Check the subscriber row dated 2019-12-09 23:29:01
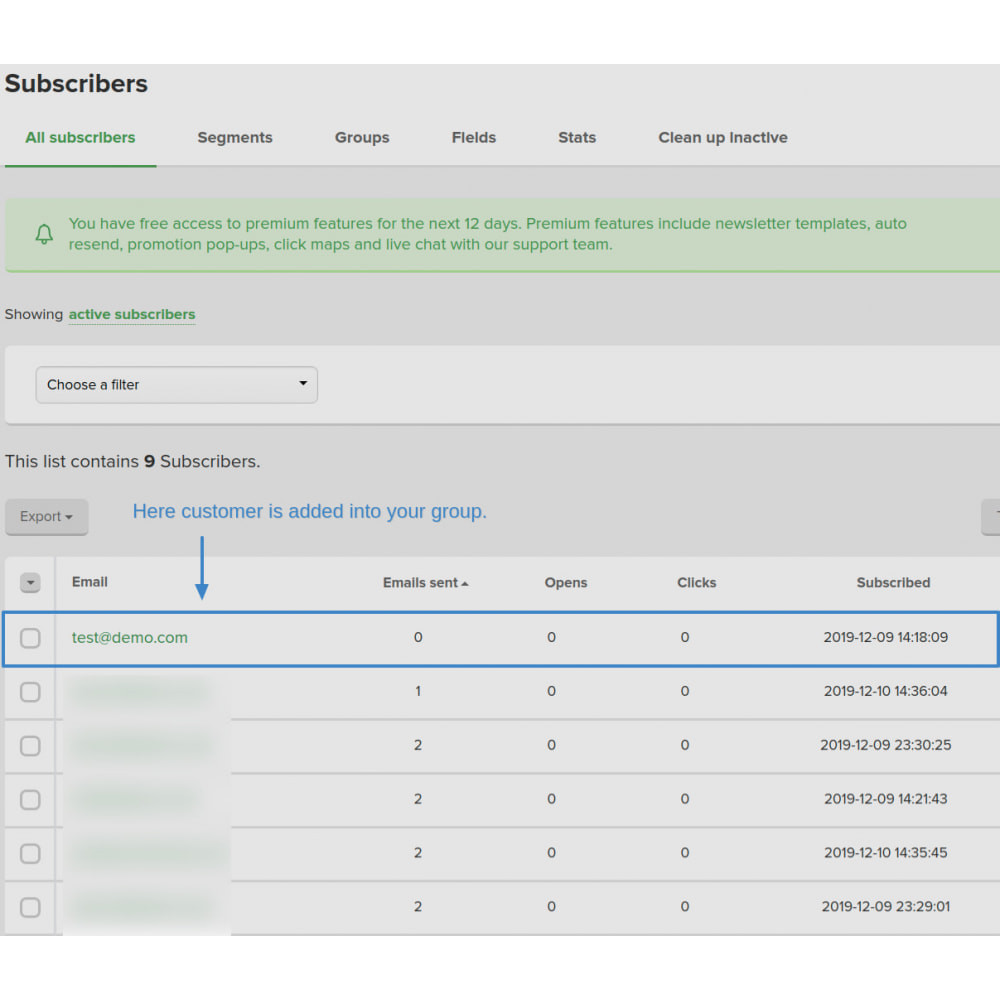 pos(30,907)
